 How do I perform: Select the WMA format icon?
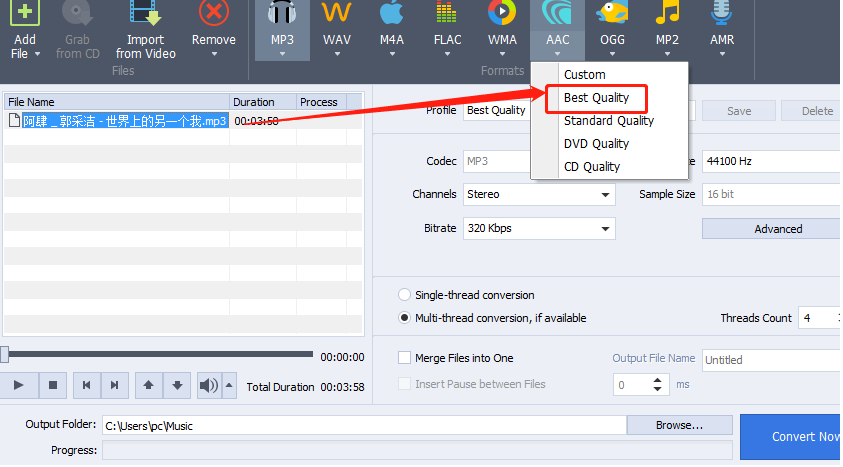point(502,13)
